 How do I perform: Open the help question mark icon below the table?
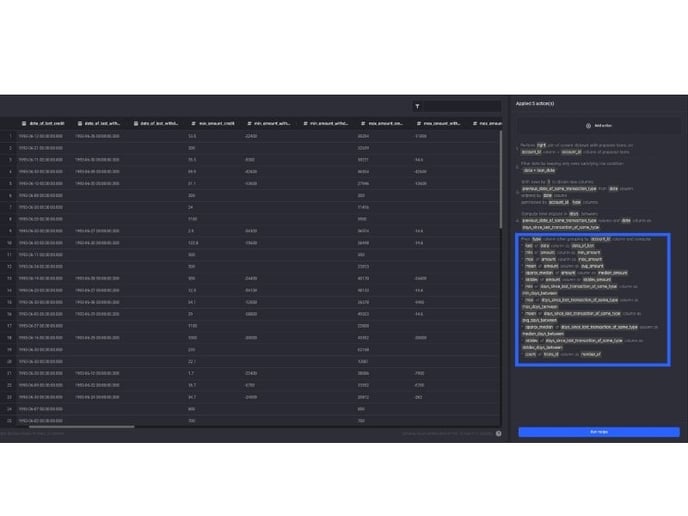pyautogui.click(x=498, y=434)
